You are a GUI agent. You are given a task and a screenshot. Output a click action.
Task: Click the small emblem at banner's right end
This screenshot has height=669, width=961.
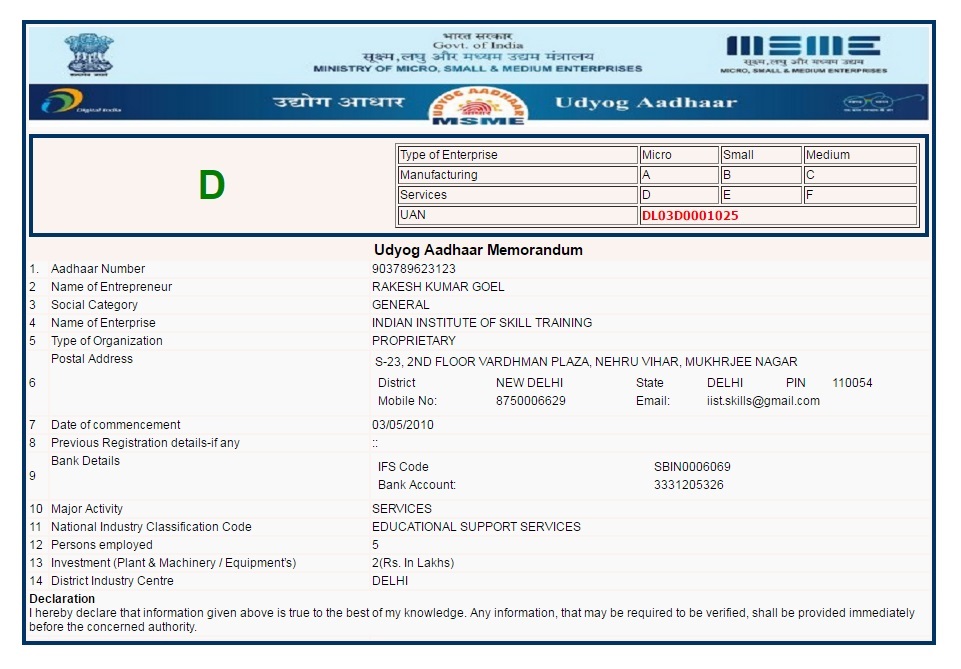[866, 102]
